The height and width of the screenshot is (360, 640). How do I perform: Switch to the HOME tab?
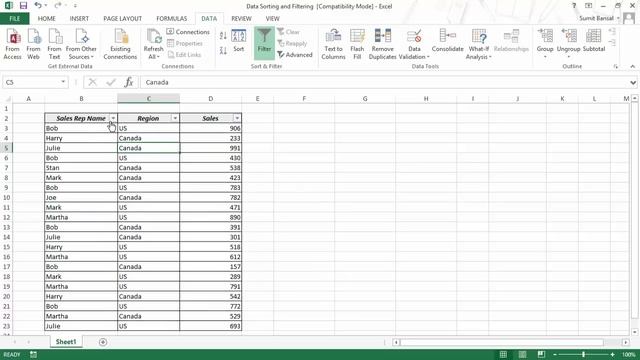pyautogui.click(x=47, y=18)
